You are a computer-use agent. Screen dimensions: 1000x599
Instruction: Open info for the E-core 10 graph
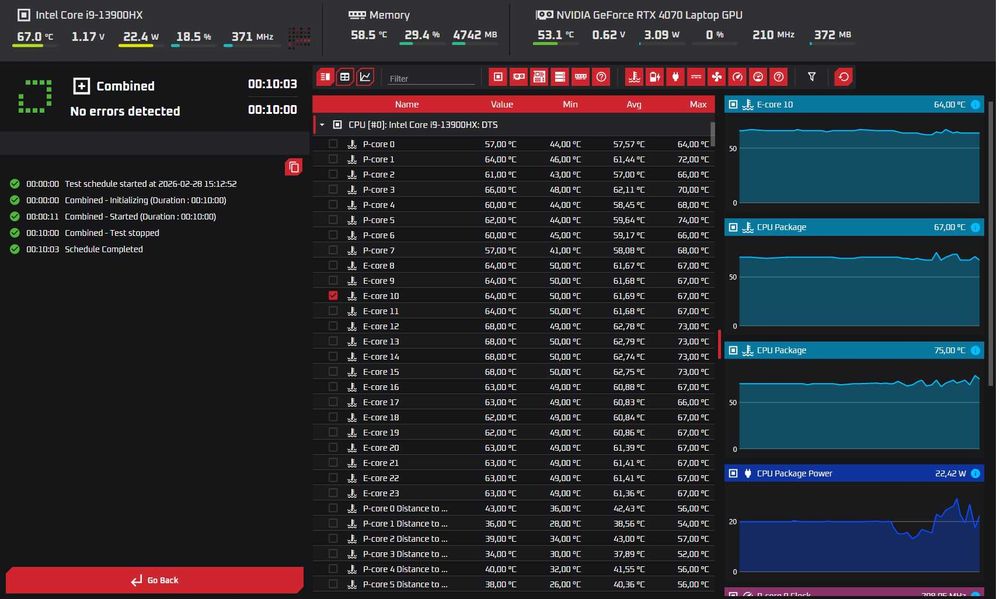[975, 105]
